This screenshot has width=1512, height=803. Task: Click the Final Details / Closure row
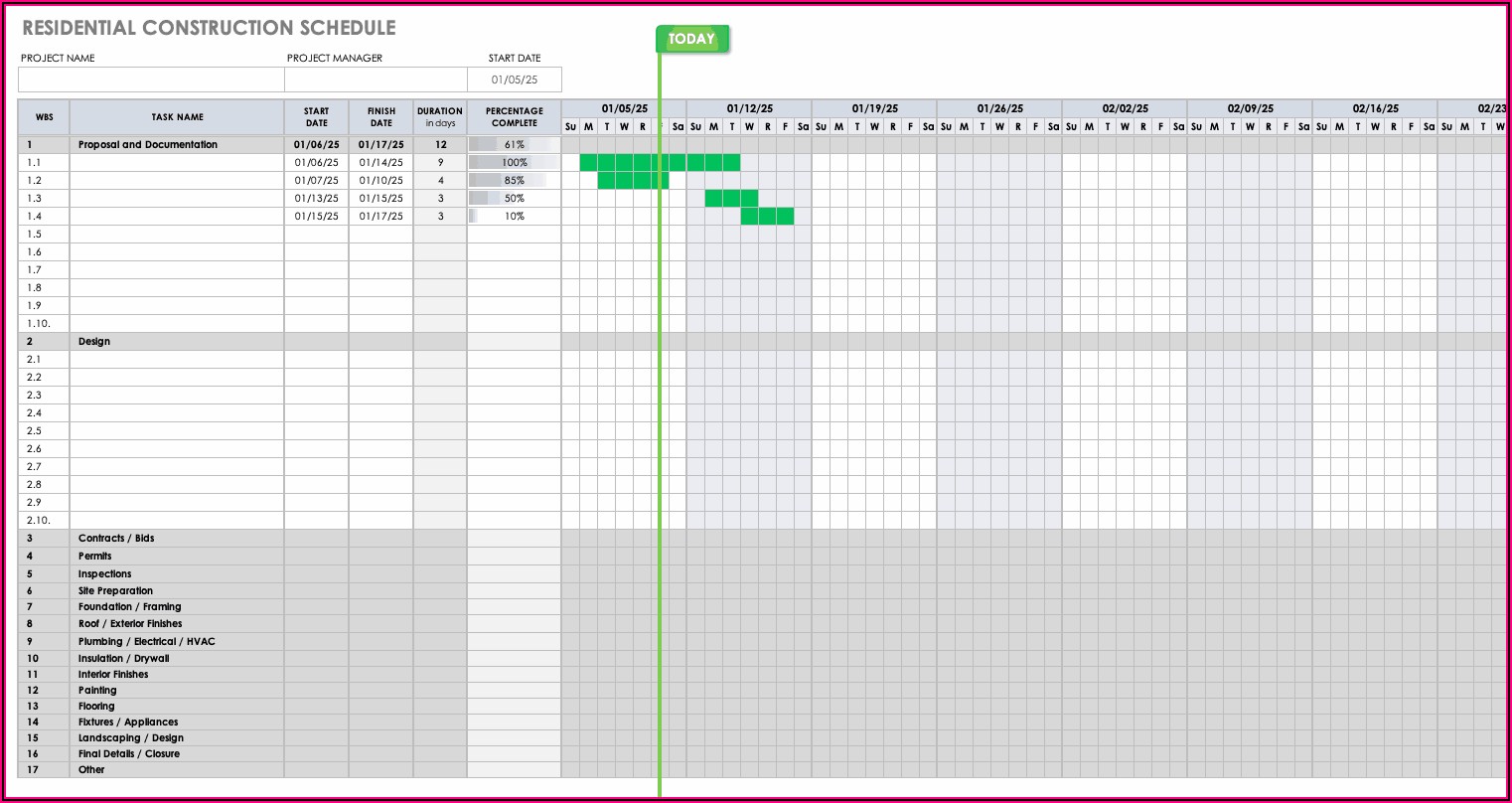coord(129,754)
